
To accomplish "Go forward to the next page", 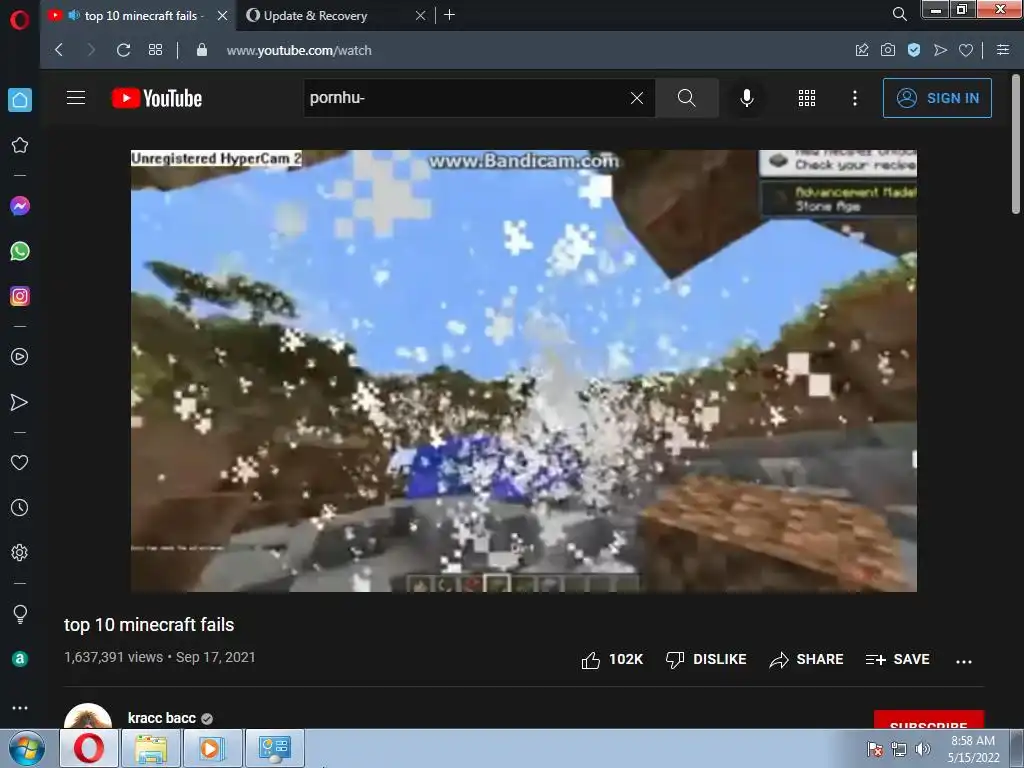I will [x=91, y=50].
